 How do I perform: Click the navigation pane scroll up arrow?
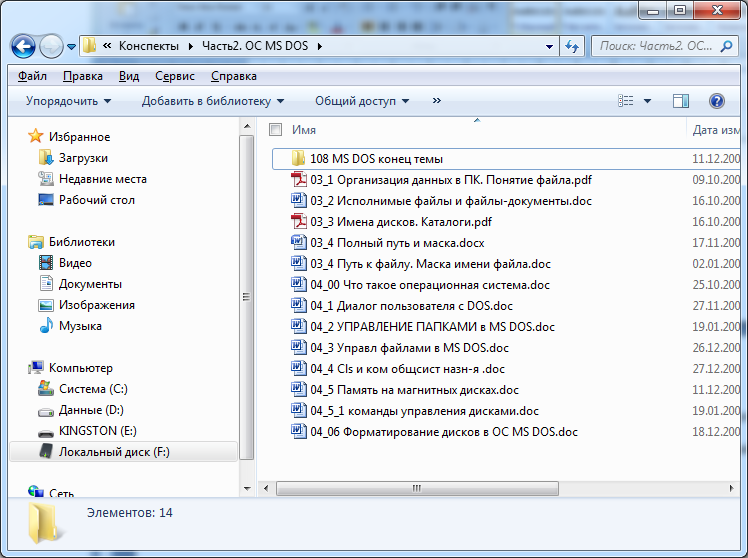pos(247,126)
